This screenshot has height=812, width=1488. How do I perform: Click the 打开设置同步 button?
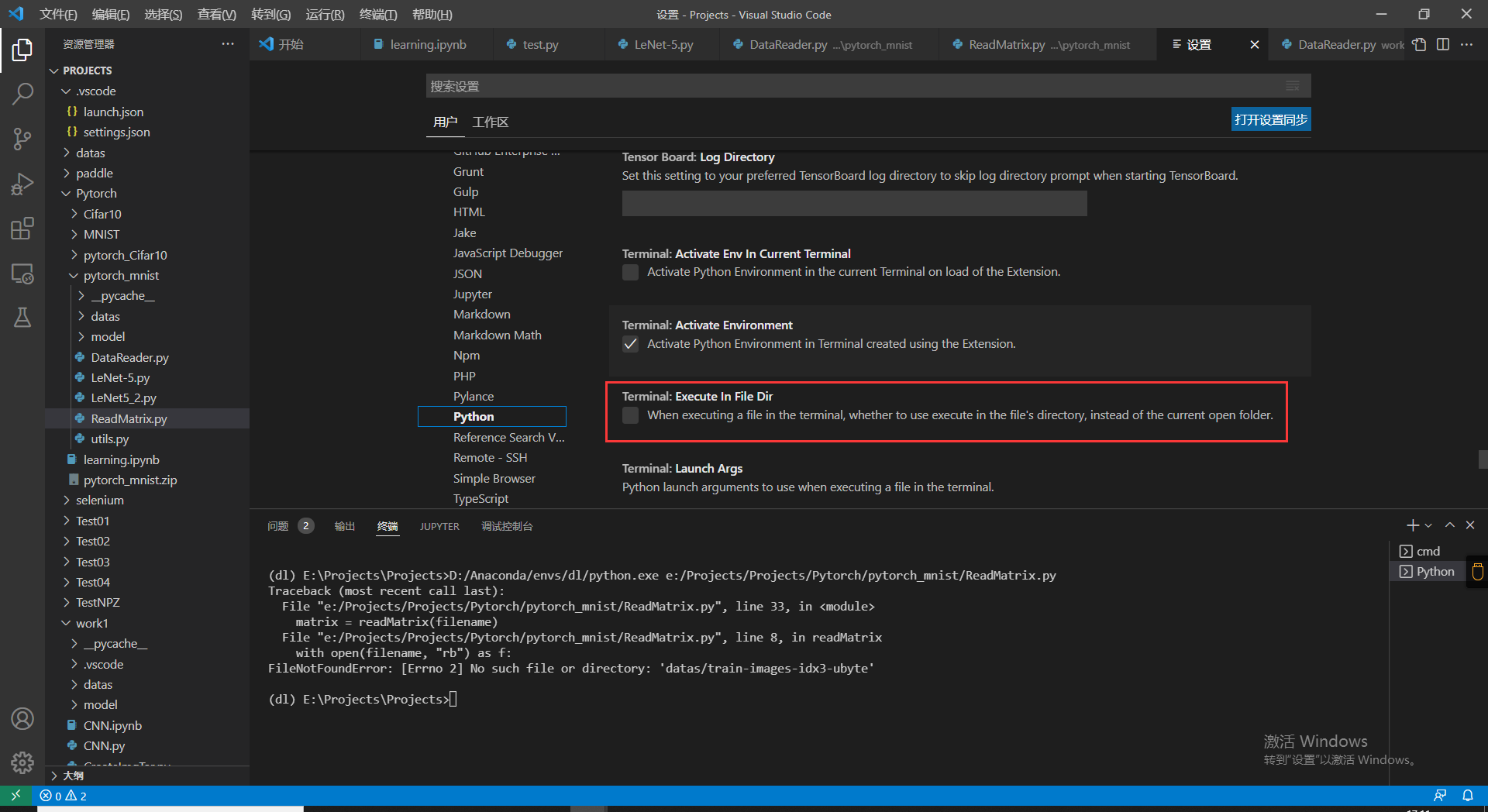tap(1271, 119)
